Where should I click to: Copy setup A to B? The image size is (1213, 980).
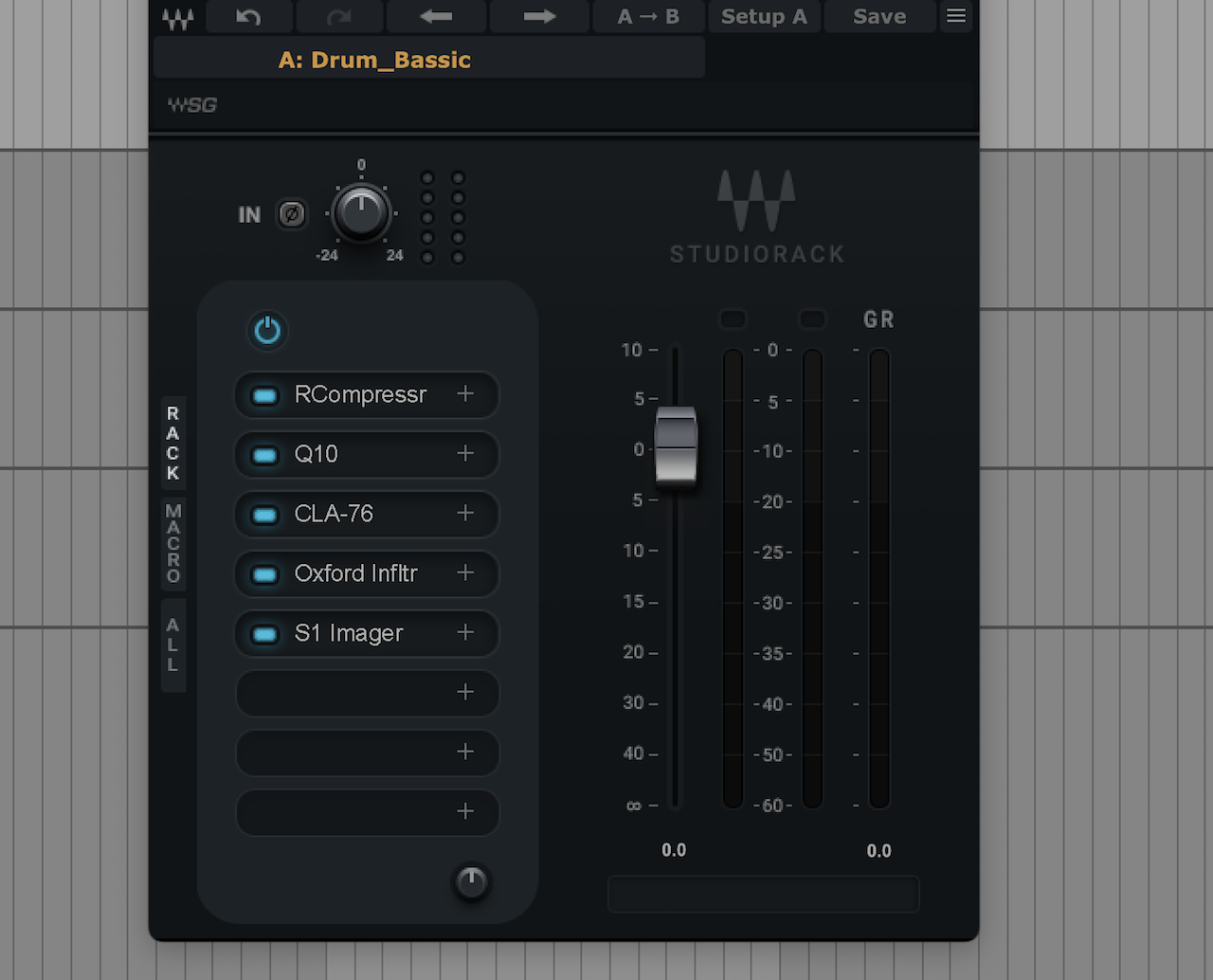click(649, 16)
